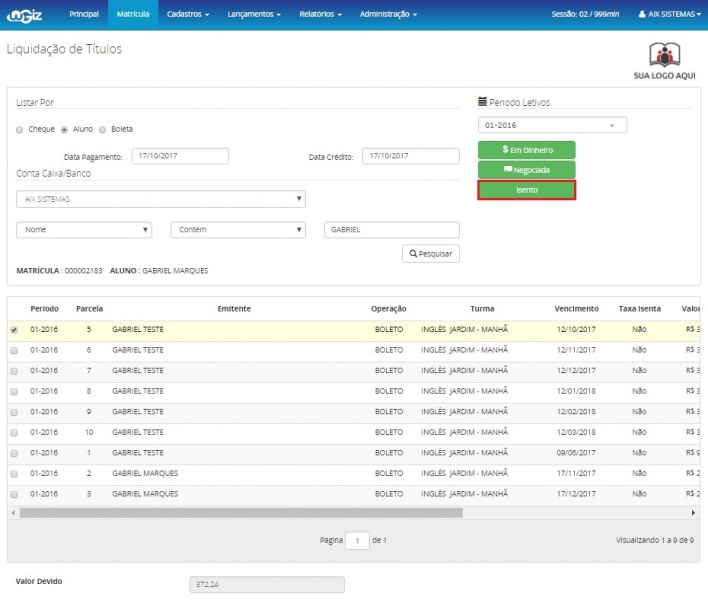Viewport: 708px width, 600px height.
Task: Check the parcela 10 row checkbox
Action: click(14, 432)
